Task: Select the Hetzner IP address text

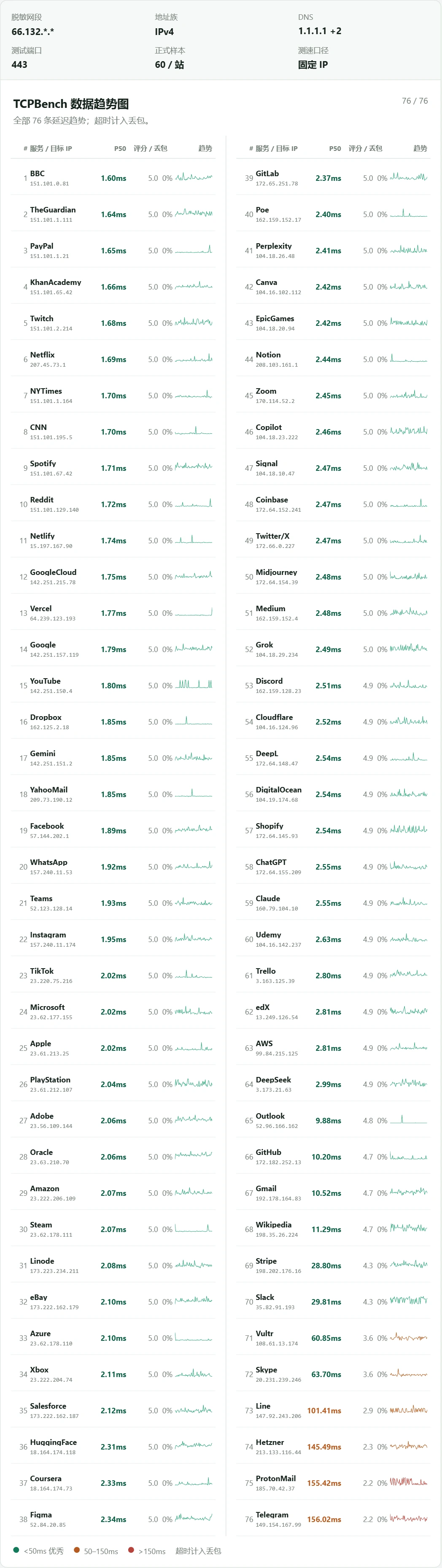Action: tap(278, 1453)
